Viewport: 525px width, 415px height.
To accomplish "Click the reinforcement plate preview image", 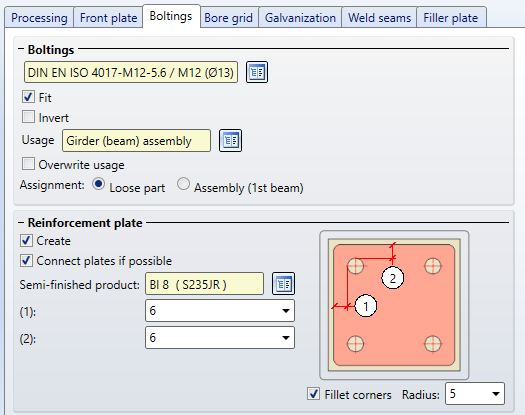I will [x=394, y=305].
